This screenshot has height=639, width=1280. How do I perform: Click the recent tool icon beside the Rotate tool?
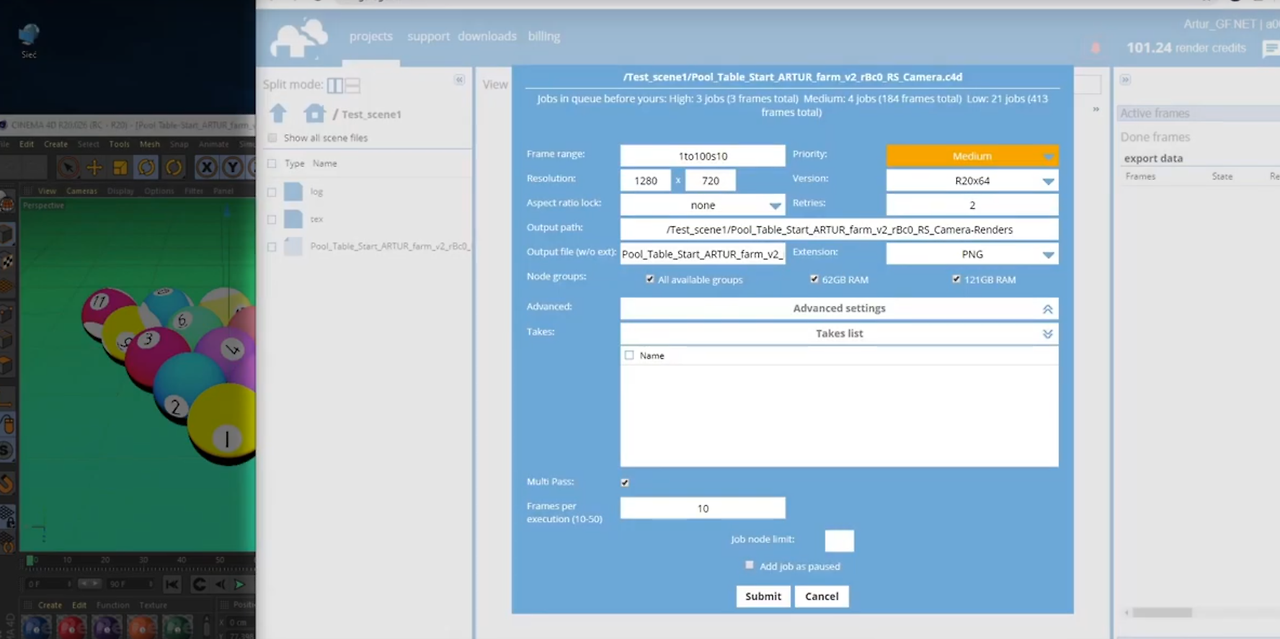click(x=174, y=168)
